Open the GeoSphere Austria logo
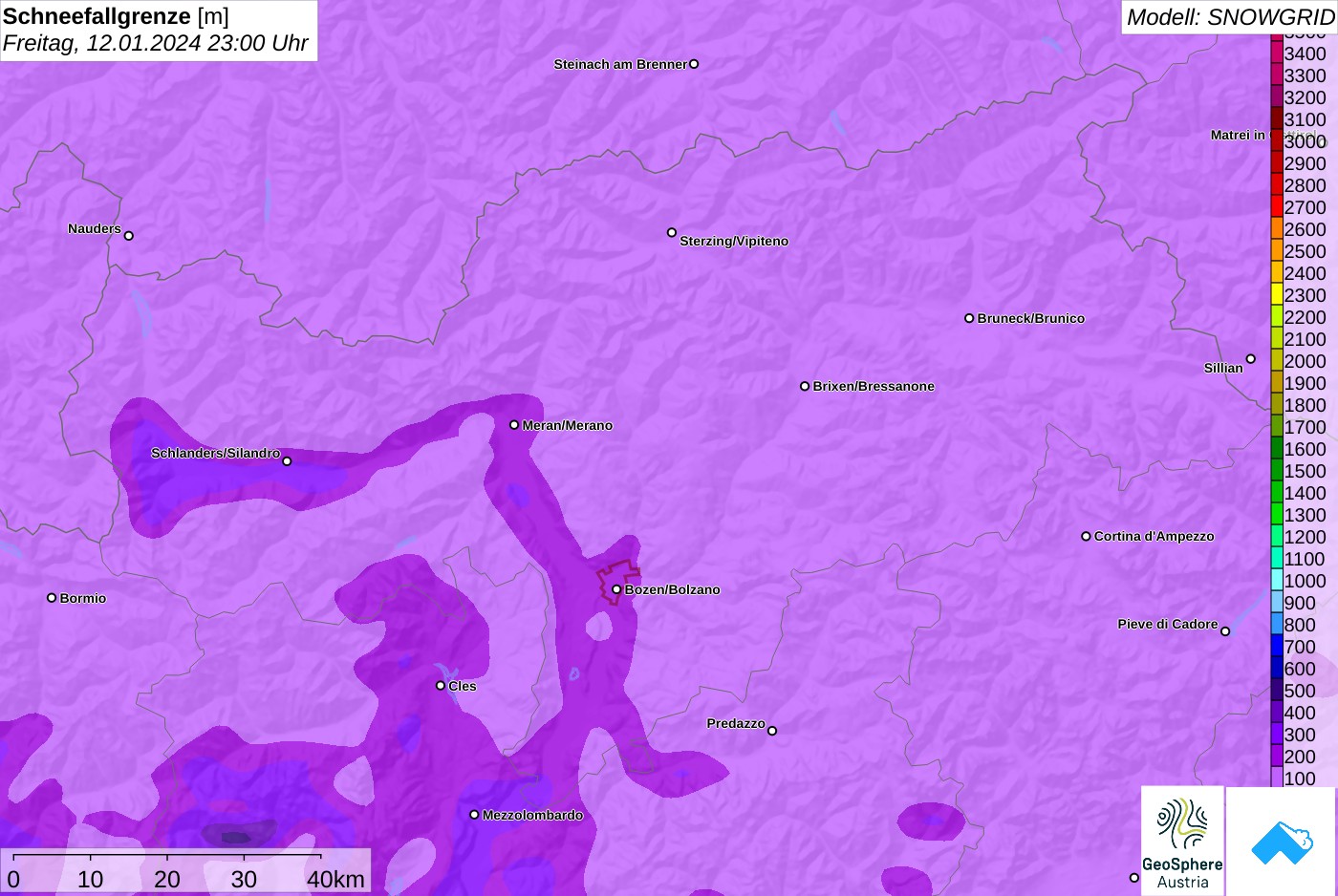 point(1182,841)
